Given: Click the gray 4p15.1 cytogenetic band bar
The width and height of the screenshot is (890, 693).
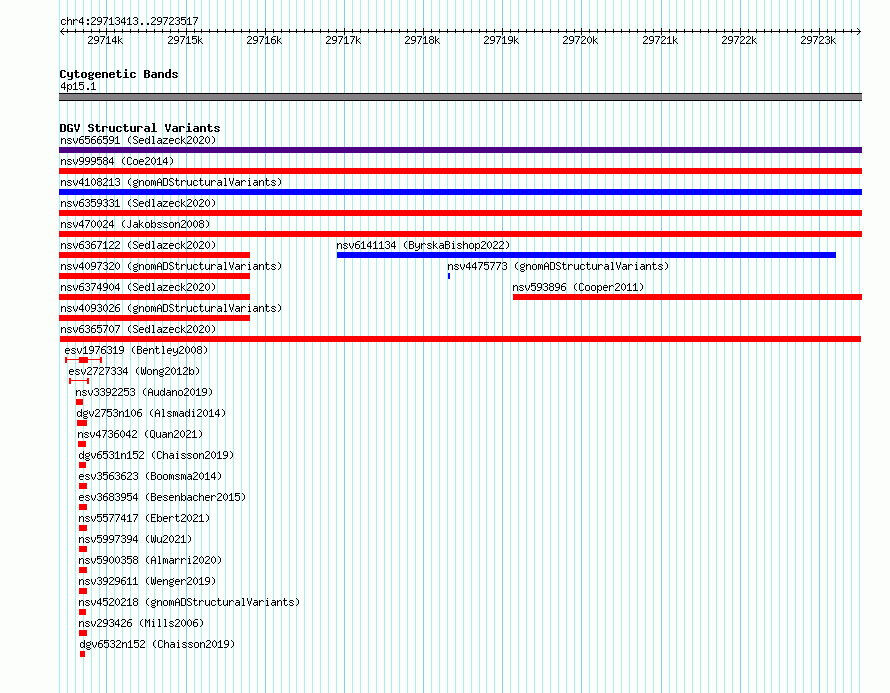Looking at the screenshot, I should 460,97.
